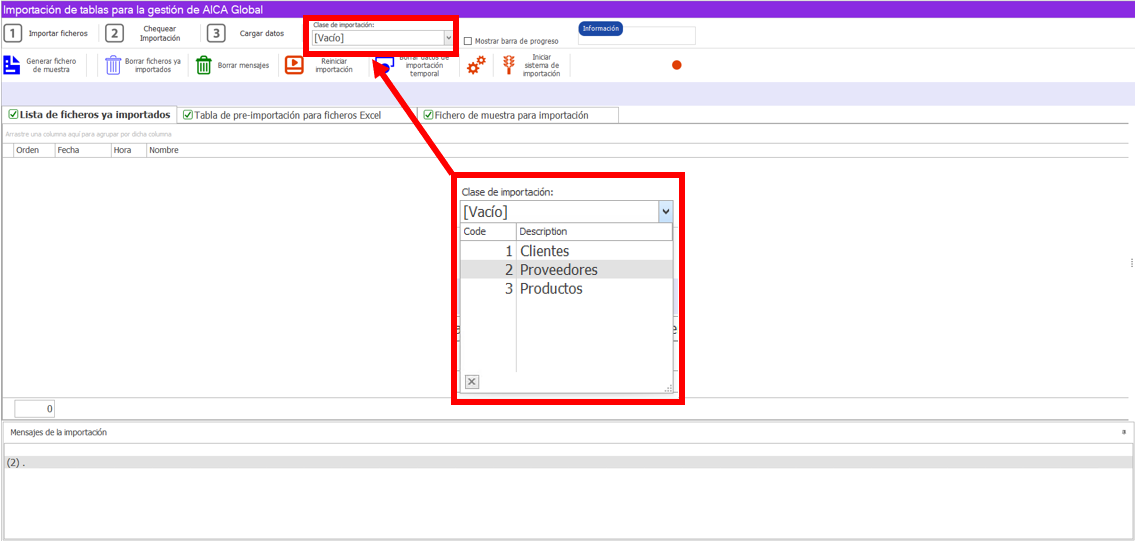Click the Generar fichero de muestra icon
Screen dimensions: 1136x541
[12, 65]
